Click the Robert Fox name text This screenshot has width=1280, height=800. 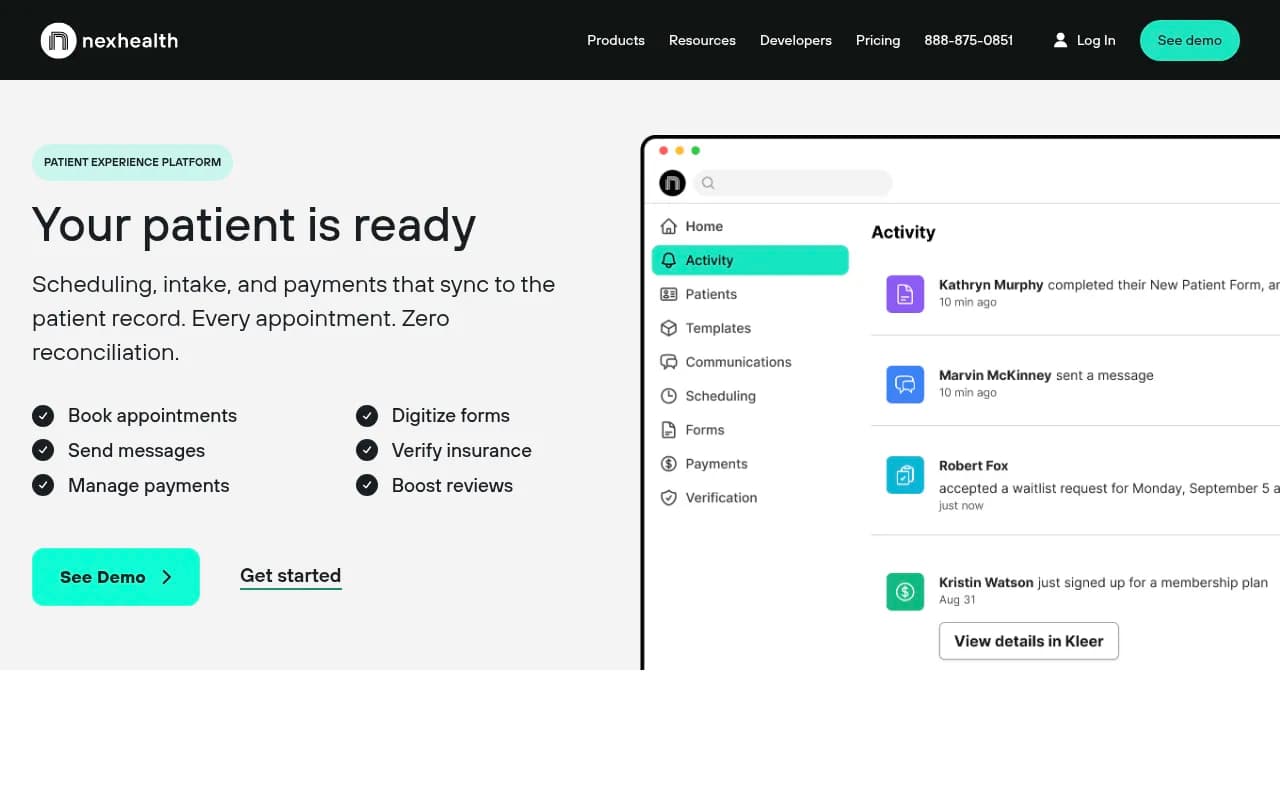click(973, 465)
